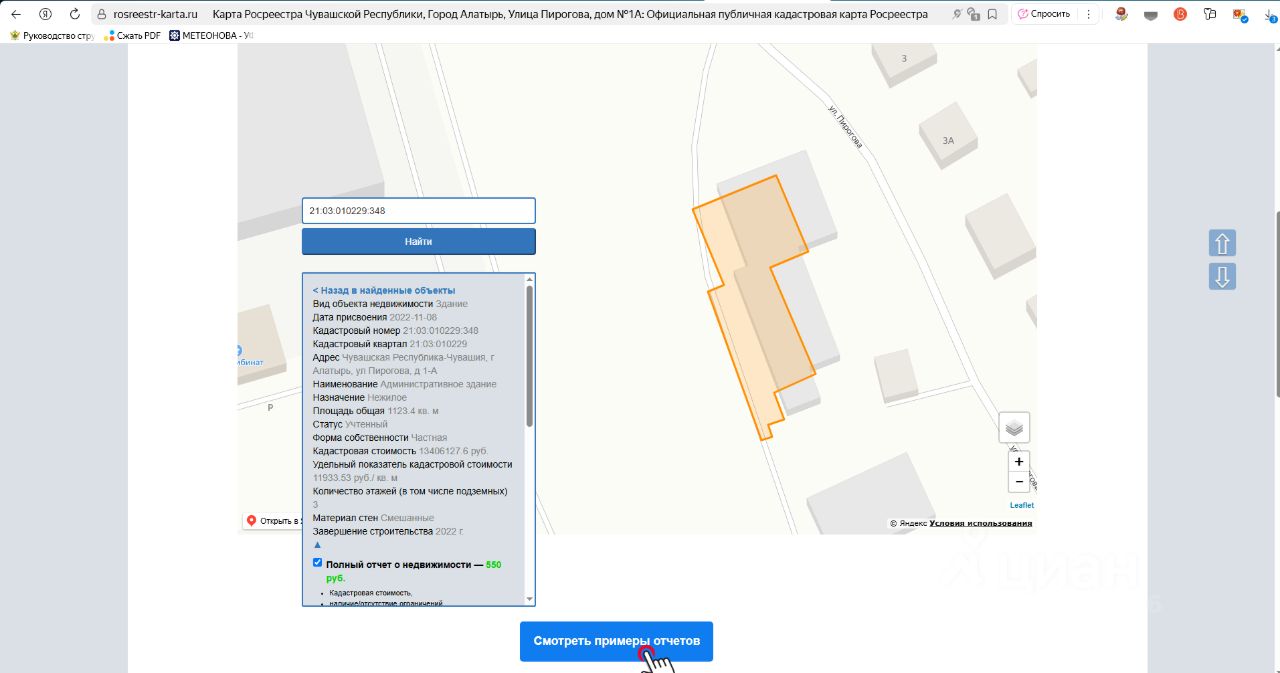Click the page scroll-up arrow button
This screenshot has width=1280, height=673.
pyautogui.click(x=1223, y=243)
